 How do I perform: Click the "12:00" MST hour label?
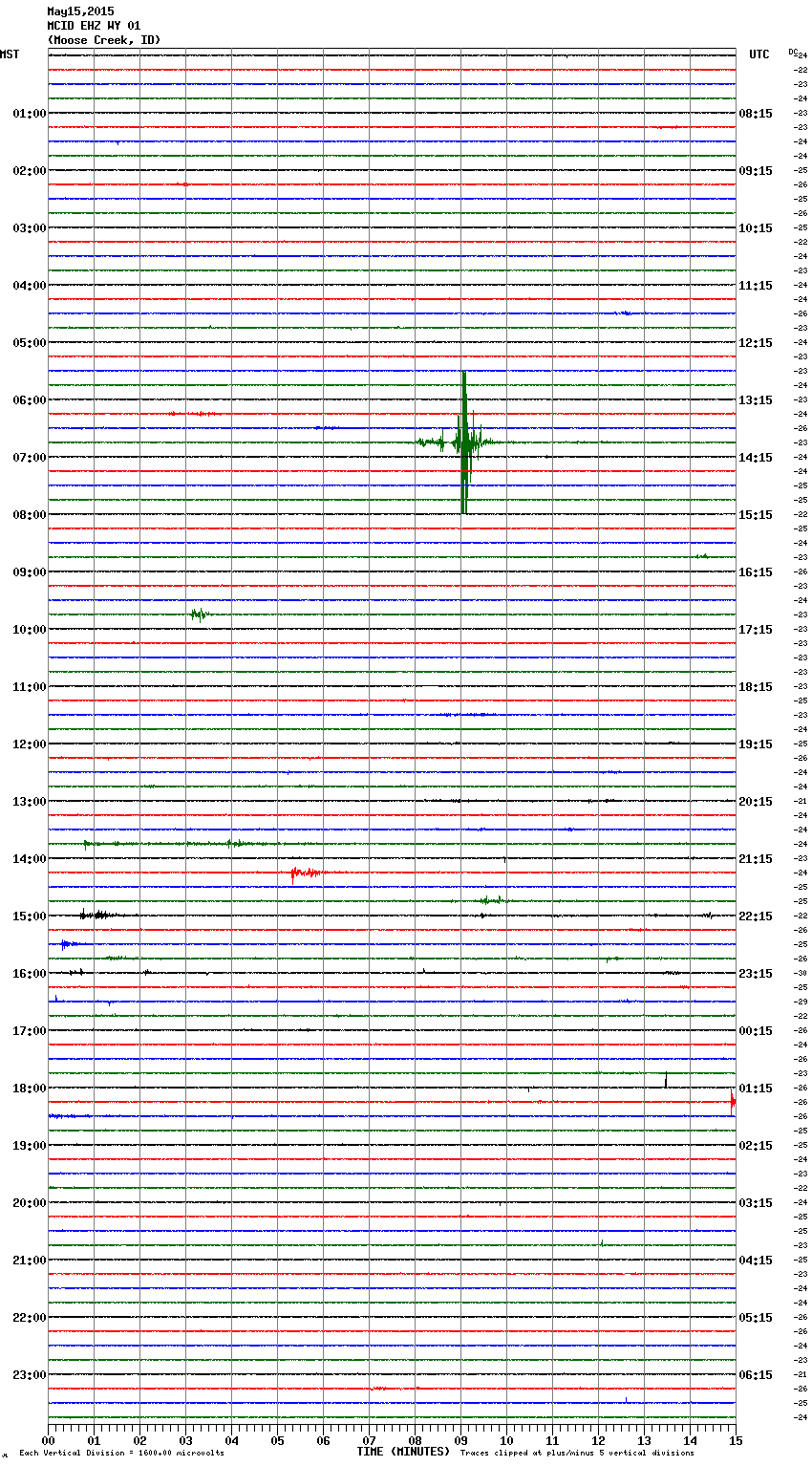pyautogui.click(x=29, y=744)
